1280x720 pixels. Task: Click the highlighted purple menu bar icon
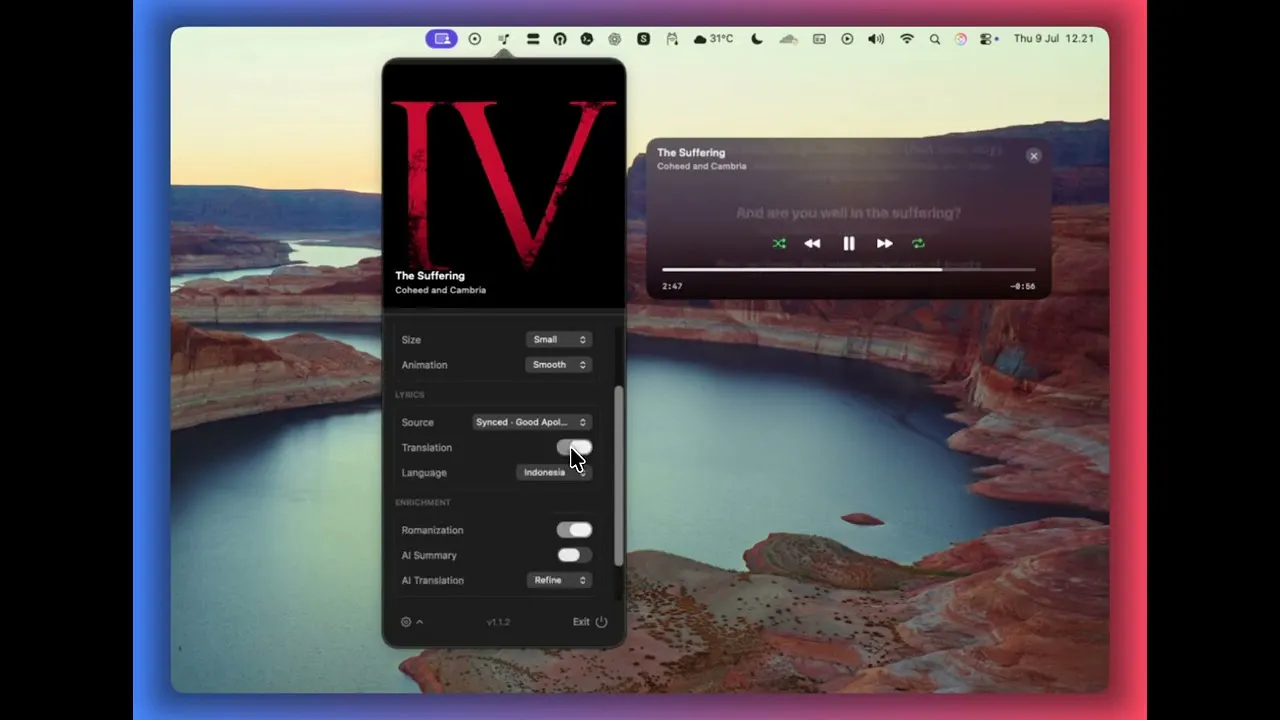click(441, 39)
